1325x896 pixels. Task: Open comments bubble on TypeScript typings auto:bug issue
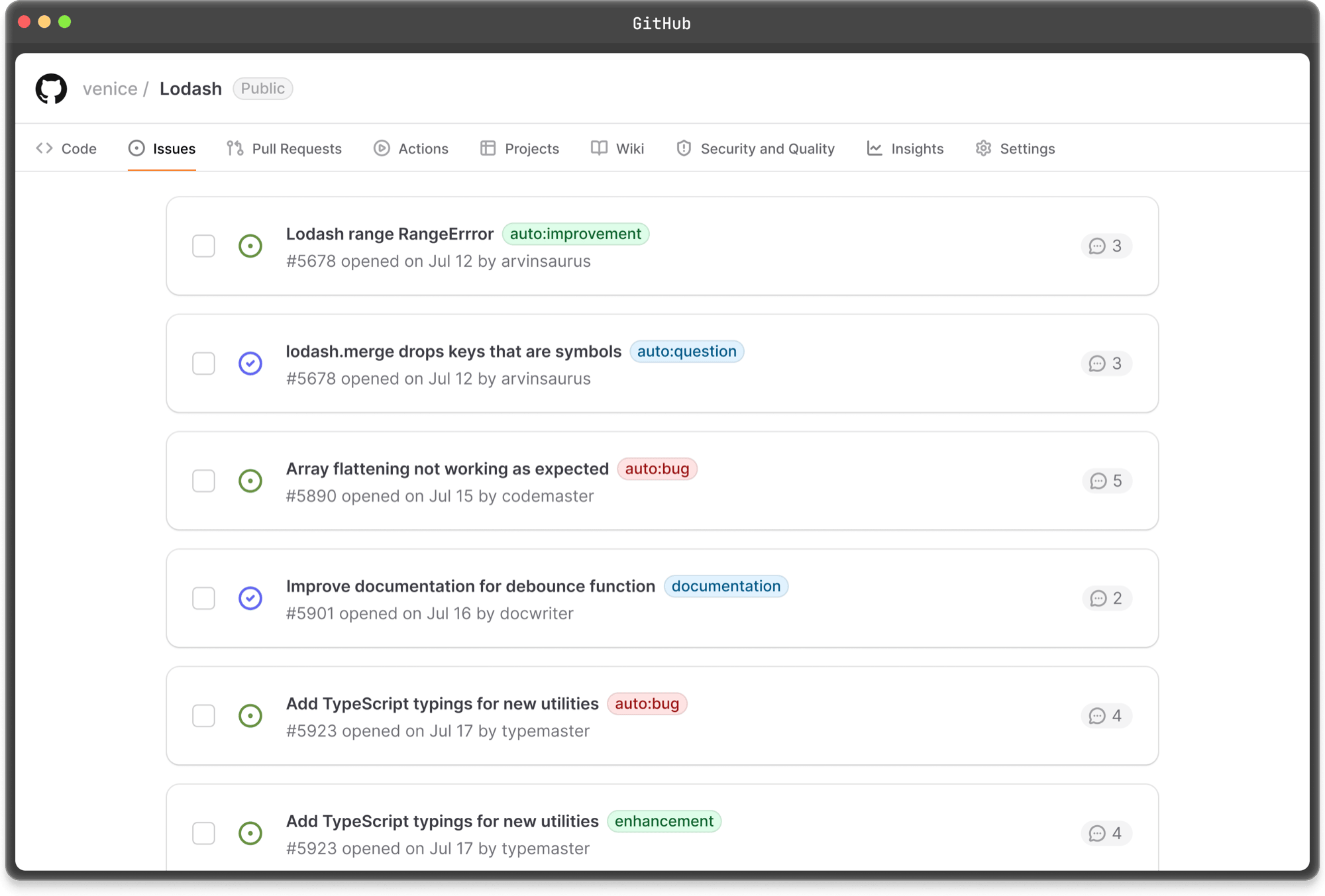(x=1106, y=716)
